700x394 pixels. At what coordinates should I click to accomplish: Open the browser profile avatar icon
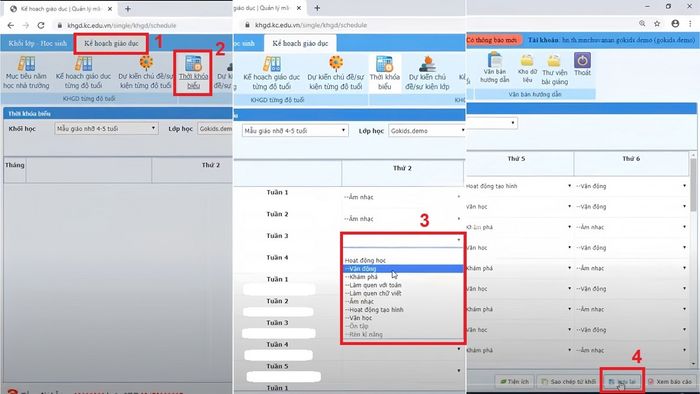tap(675, 23)
